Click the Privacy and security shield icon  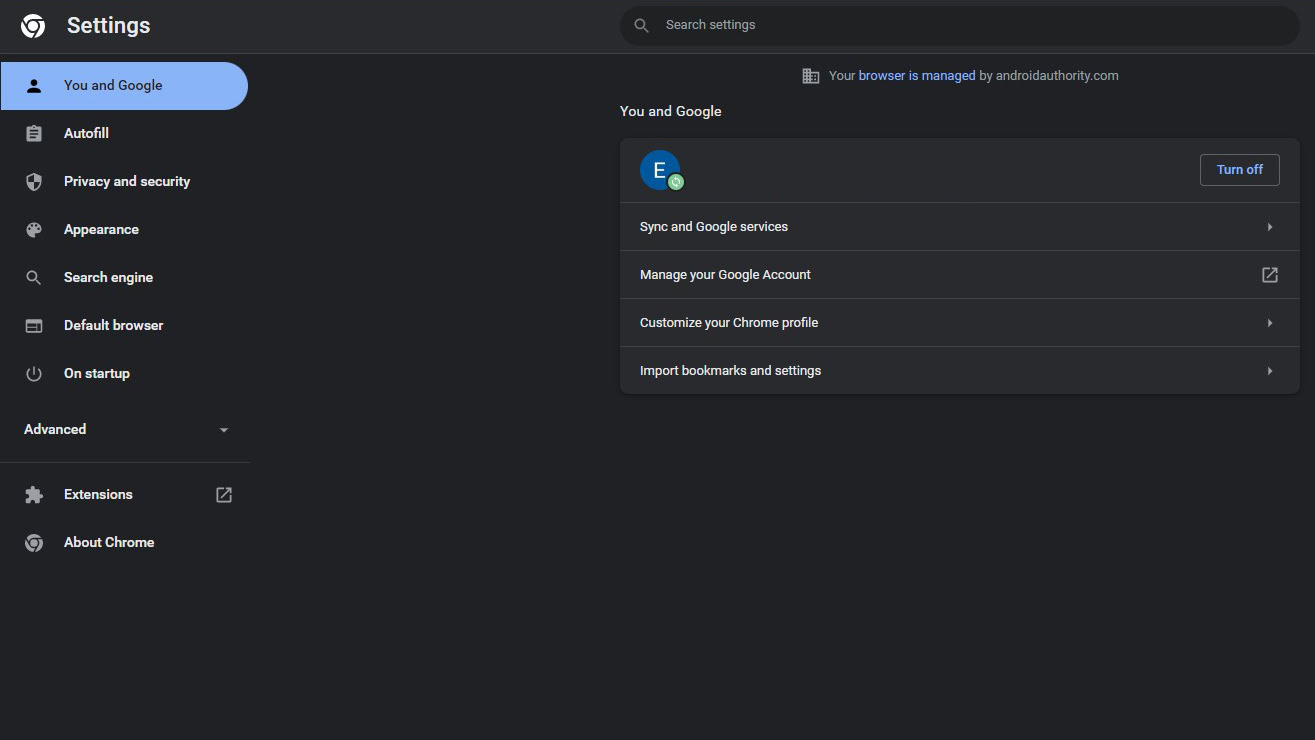pyautogui.click(x=34, y=182)
